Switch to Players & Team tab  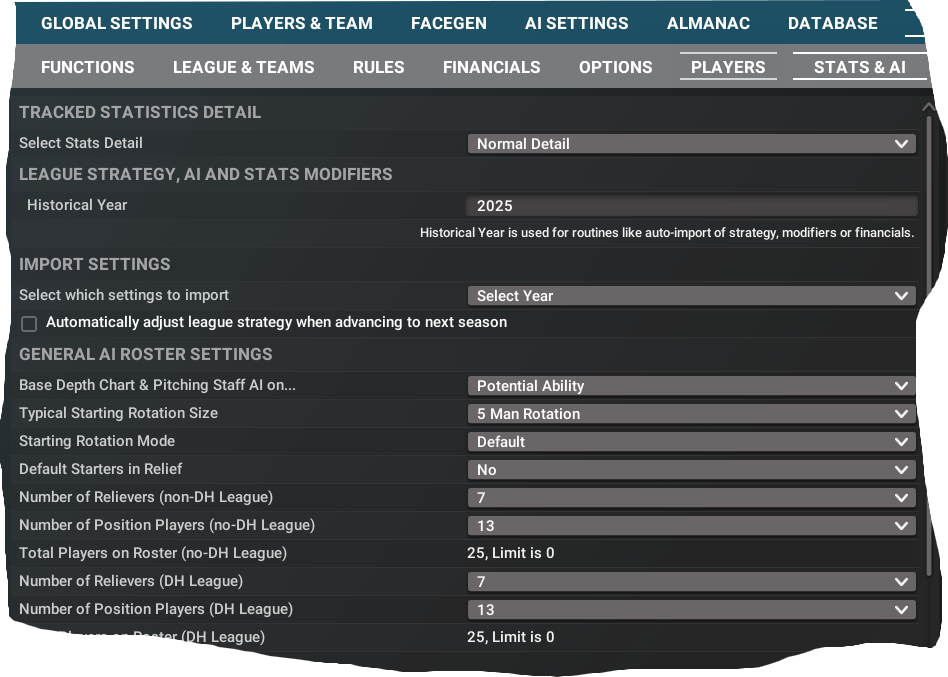[x=301, y=23]
